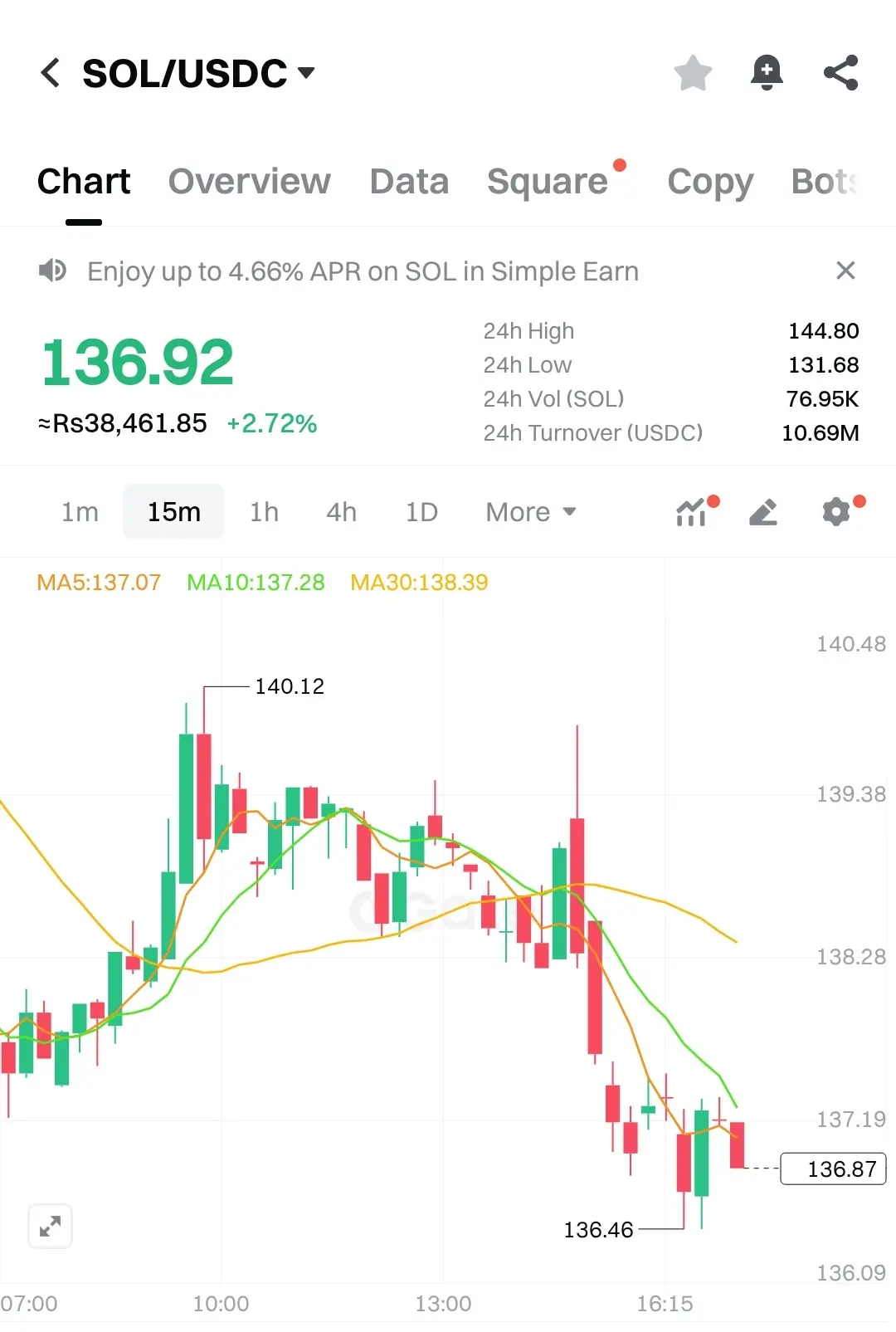Tap the 24h High value 144.80
Image resolution: width=896 pixels, height=1332 pixels.
click(x=823, y=331)
